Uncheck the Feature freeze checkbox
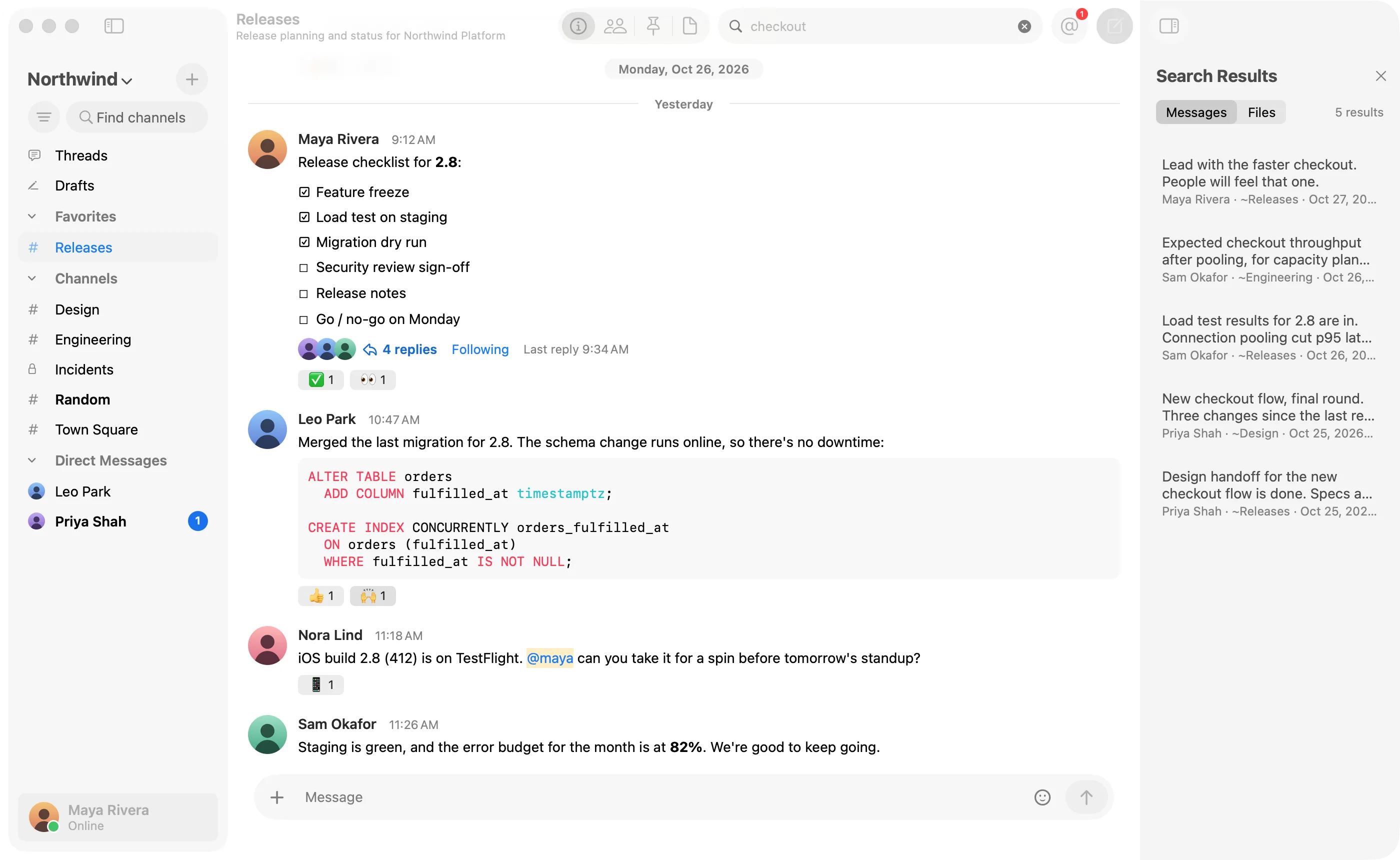Viewport: 1400px width, 860px height. [304, 192]
